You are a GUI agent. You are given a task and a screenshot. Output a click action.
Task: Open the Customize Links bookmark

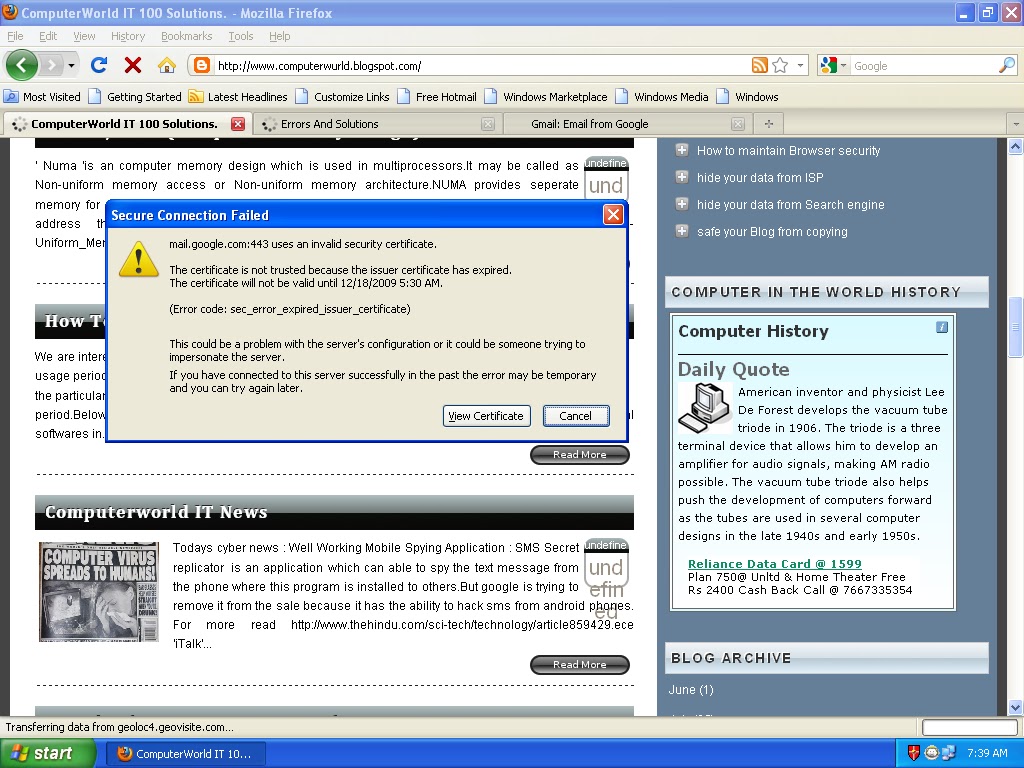click(x=343, y=97)
